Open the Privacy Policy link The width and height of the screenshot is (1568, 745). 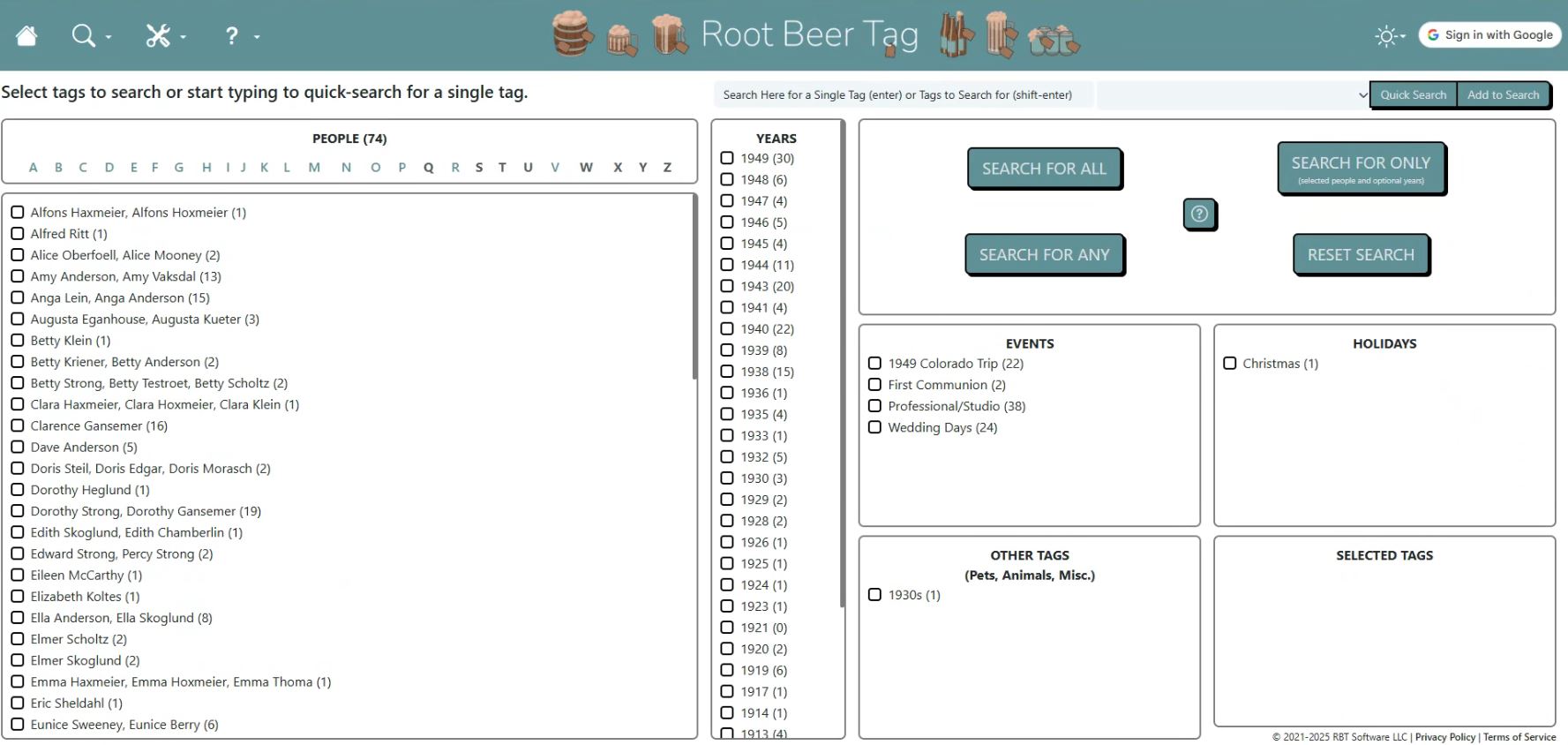[x=1444, y=737]
